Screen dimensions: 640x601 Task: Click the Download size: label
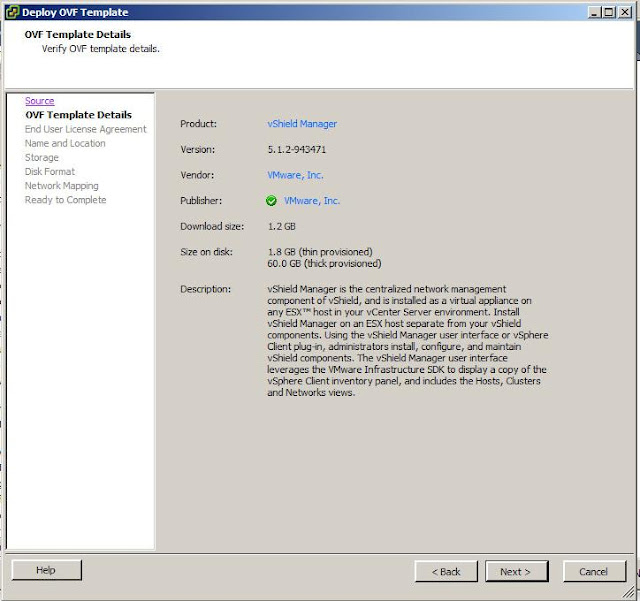pyautogui.click(x=212, y=227)
